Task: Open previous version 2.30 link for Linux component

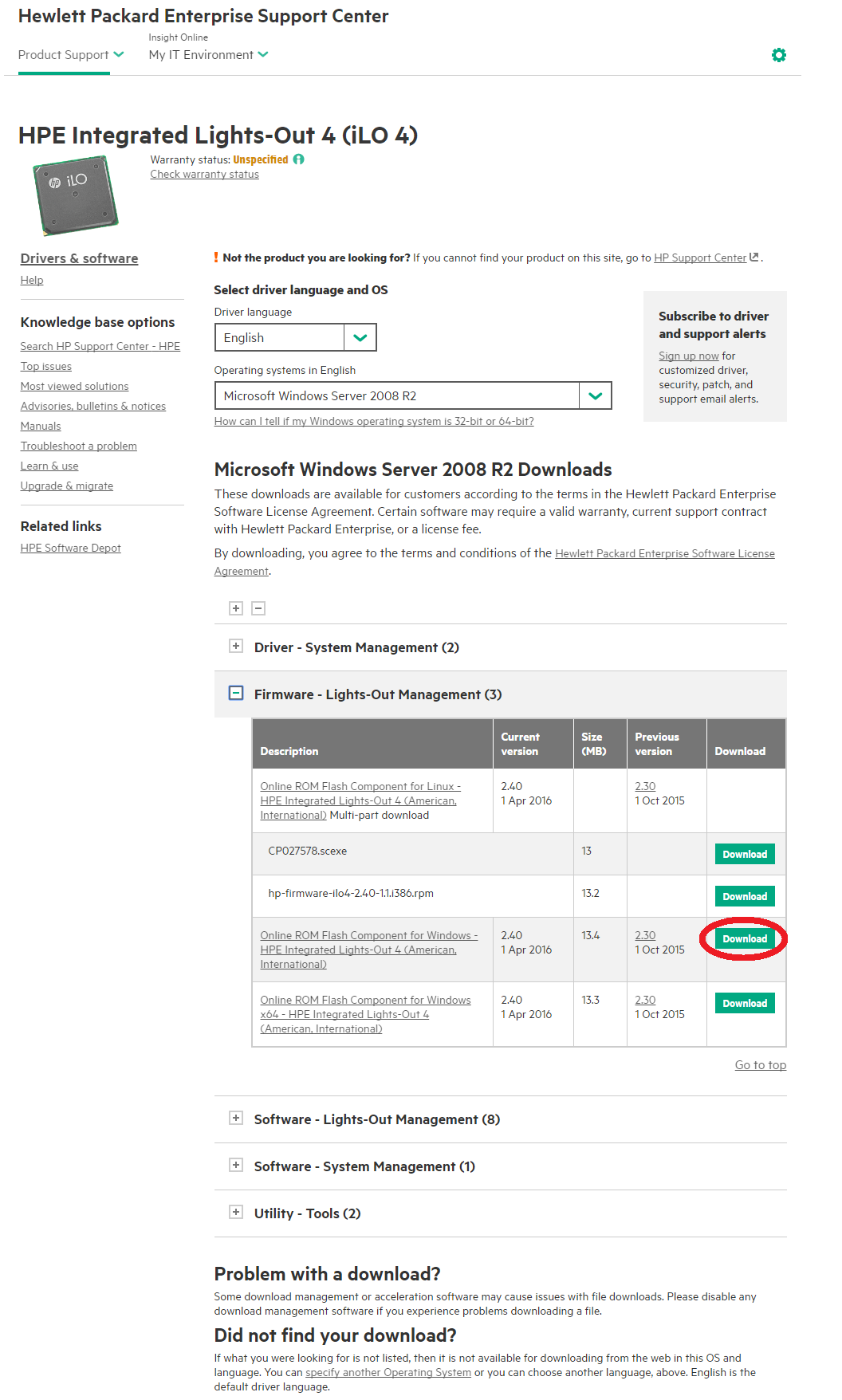Action: tap(645, 786)
